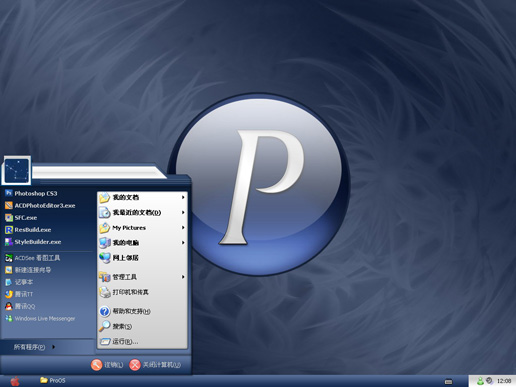The width and height of the screenshot is (516, 387).
Task: Select the Photoshop CS3 label
Action: point(36,193)
